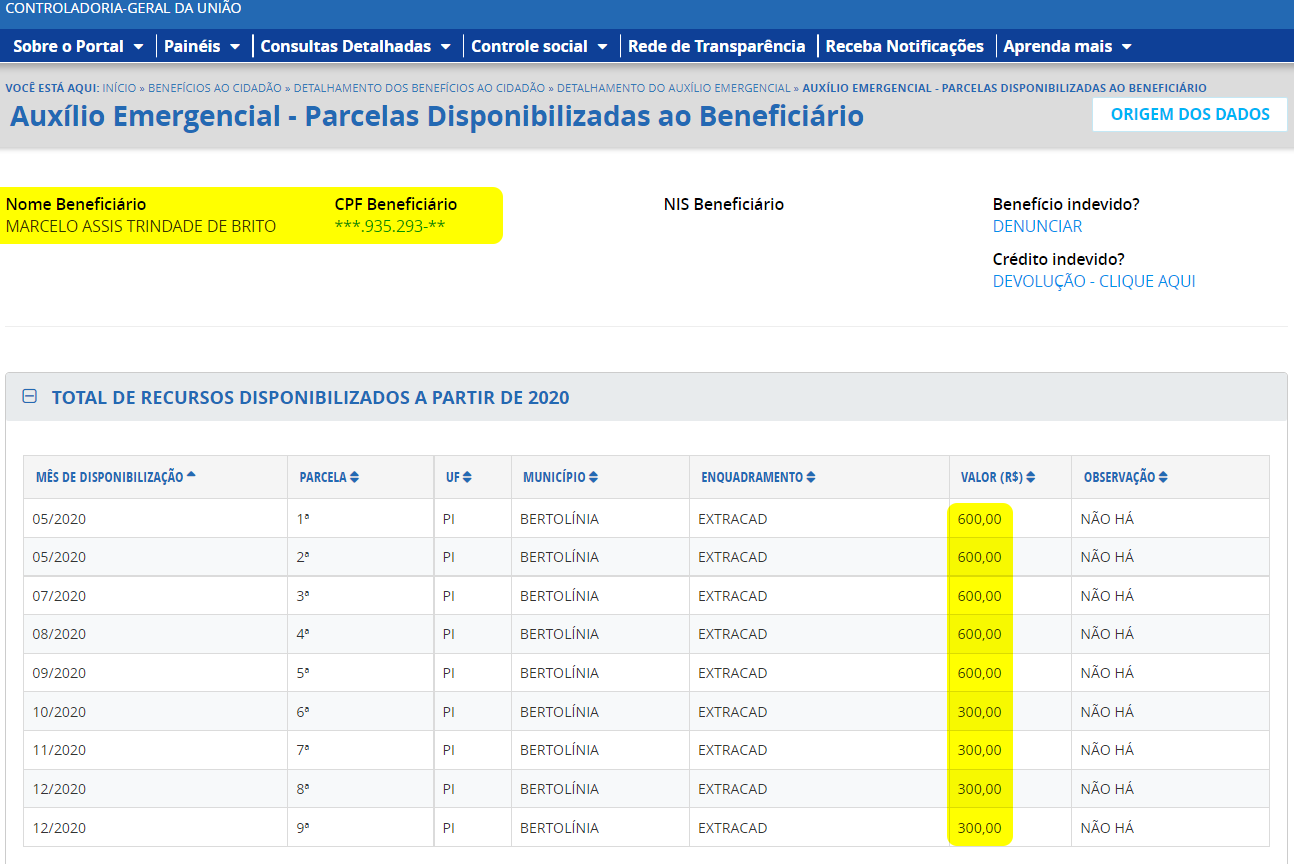This screenshot has width=1294, height=864.
Task: Sort by Enquadramento column arrows icon
Action: 811,477
